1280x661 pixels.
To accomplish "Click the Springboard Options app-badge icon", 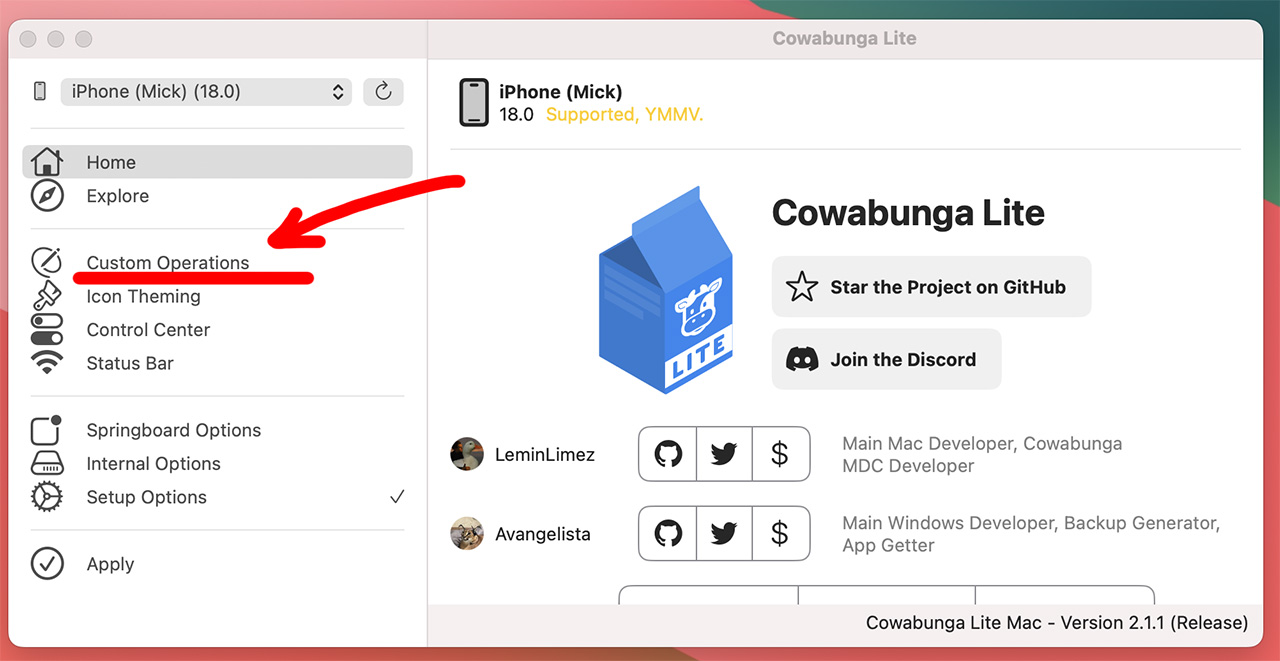I will point(47,429).
